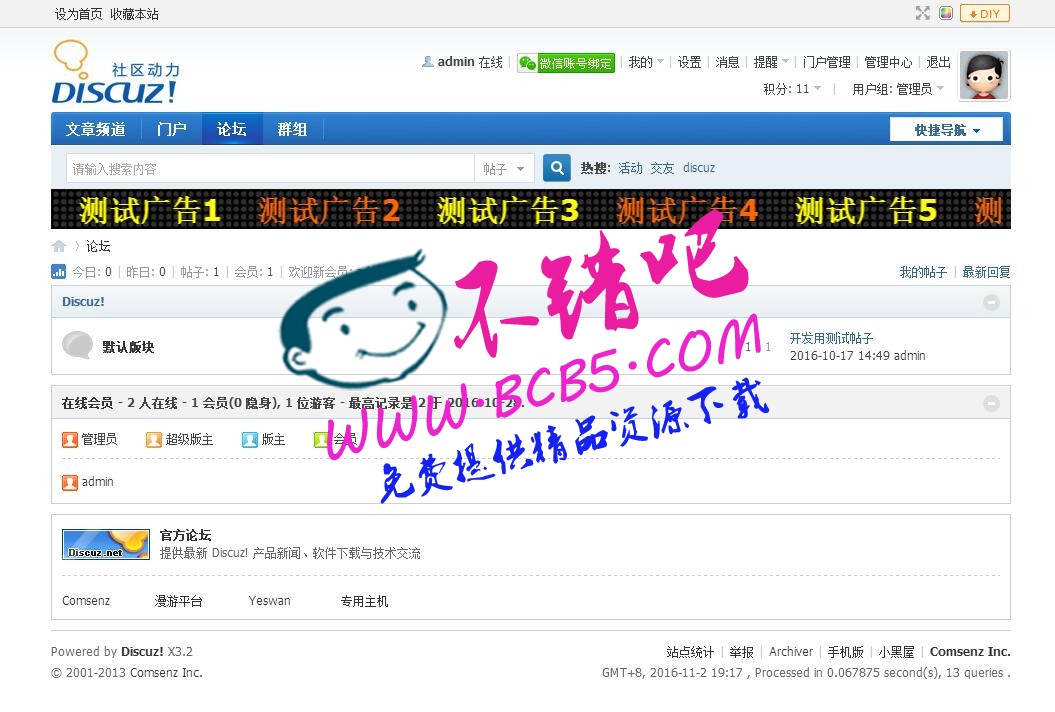Focus the search content input field
The width and height of the screenshot is (1055, 712).
click(270, 168)
